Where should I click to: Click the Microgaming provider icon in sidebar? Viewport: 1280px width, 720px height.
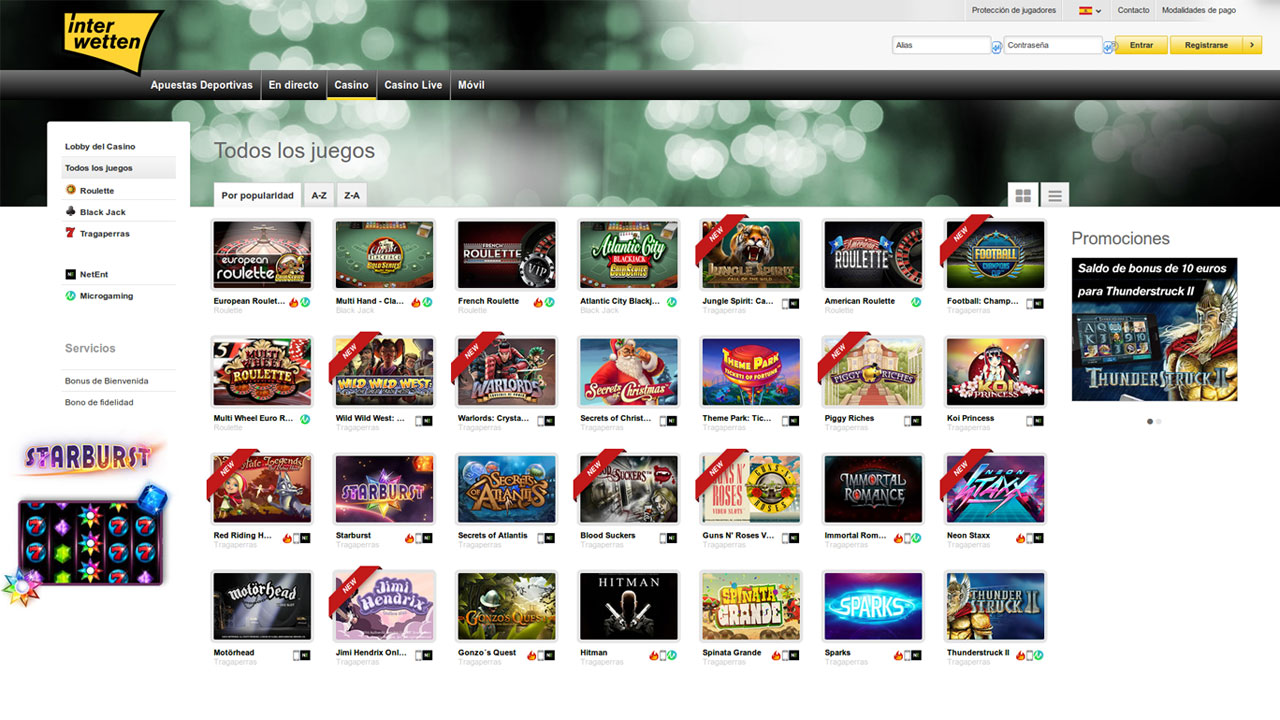pyautogui.click(x=70, y=296)
